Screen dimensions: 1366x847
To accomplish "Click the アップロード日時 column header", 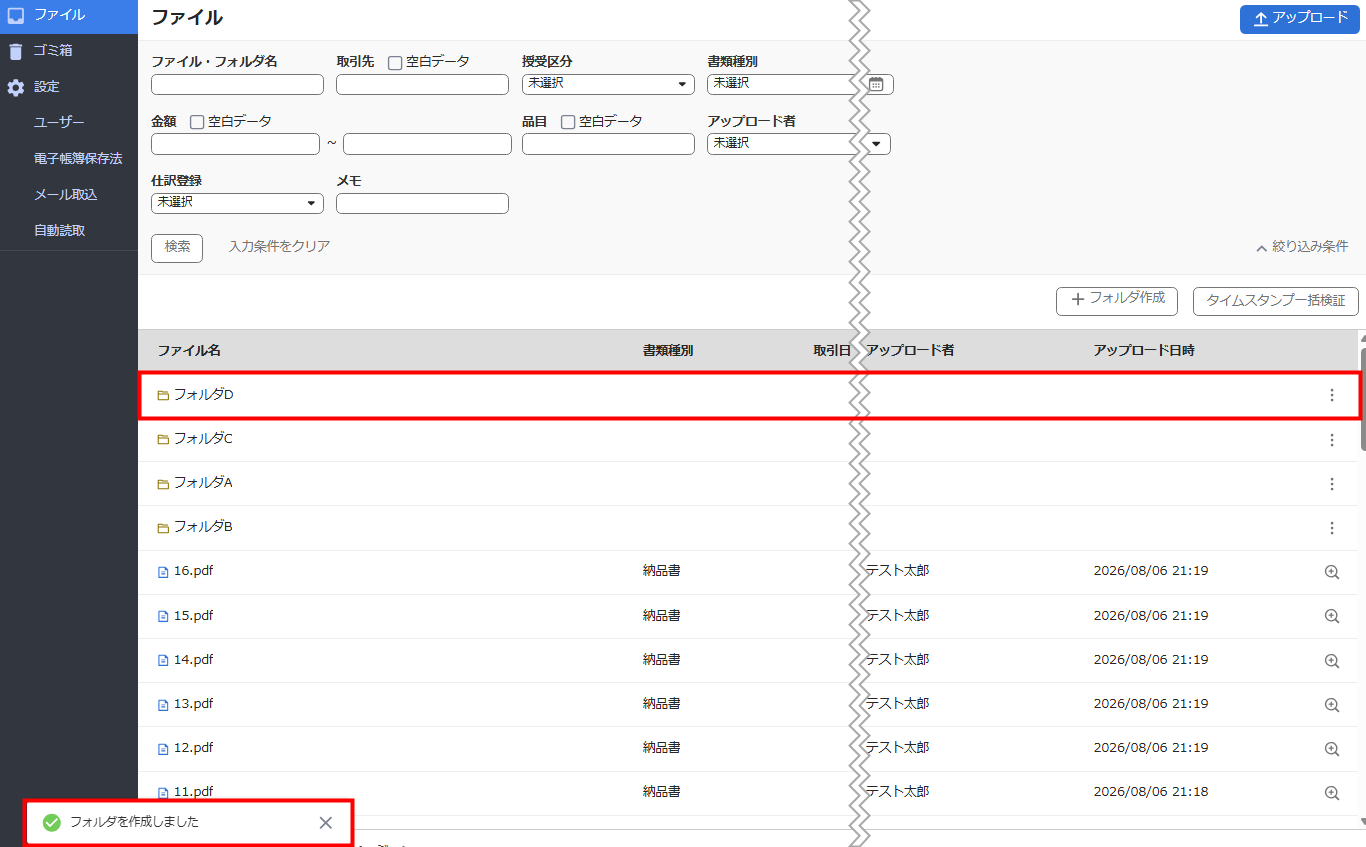I will (x=1144, y=351).
